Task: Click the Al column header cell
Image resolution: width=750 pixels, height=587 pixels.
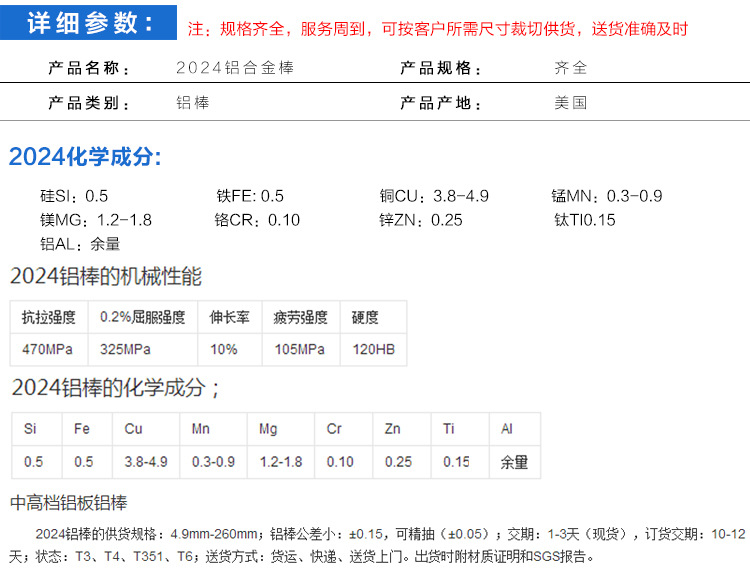Action: [x=515, y=429]
